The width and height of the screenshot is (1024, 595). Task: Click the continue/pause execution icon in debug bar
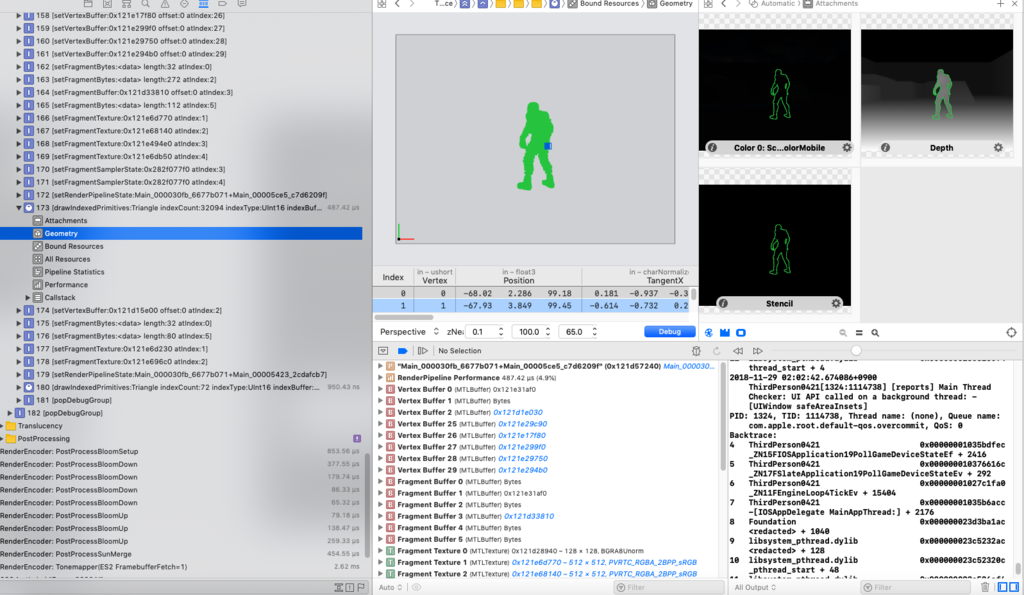tap(423, 351)
